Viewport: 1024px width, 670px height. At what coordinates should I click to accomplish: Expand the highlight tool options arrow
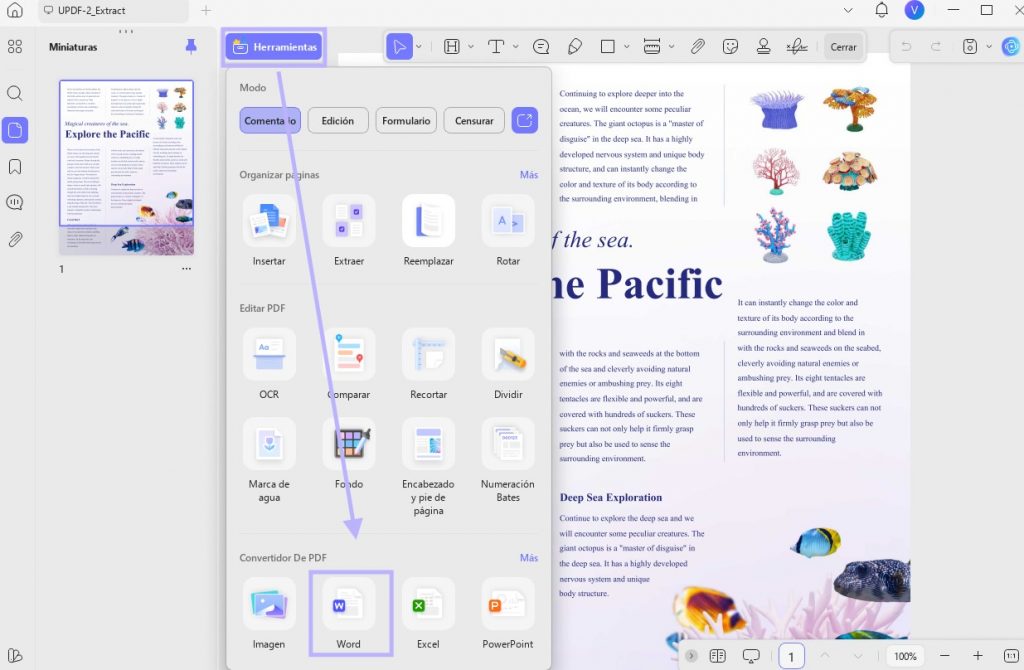(470, 47)
